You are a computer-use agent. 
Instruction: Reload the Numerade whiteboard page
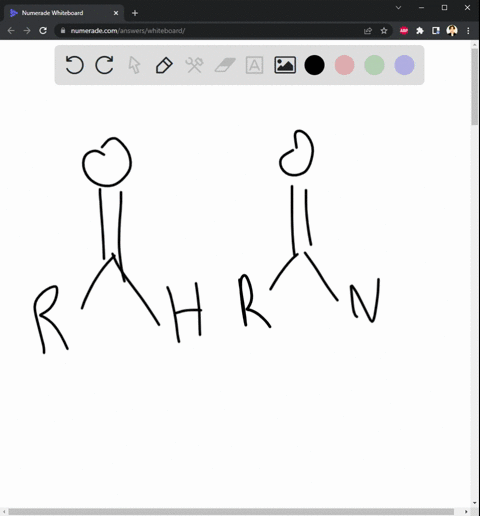point(43,31)
